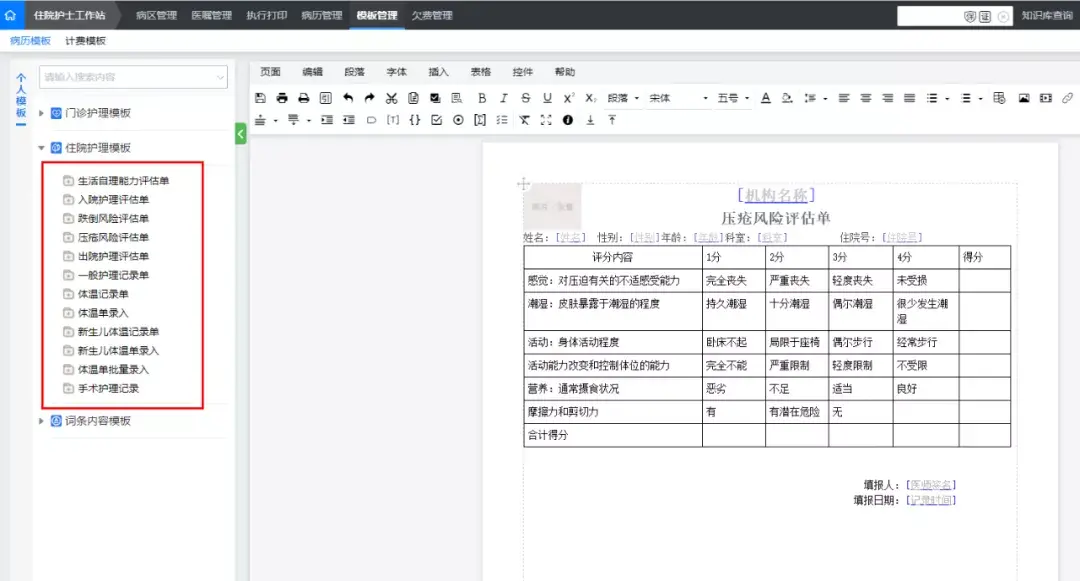Insert a checkbox control
Image resolution: width=1080 pixels, height=581 pixels.
pyautogui.click(x=437, y=120)
